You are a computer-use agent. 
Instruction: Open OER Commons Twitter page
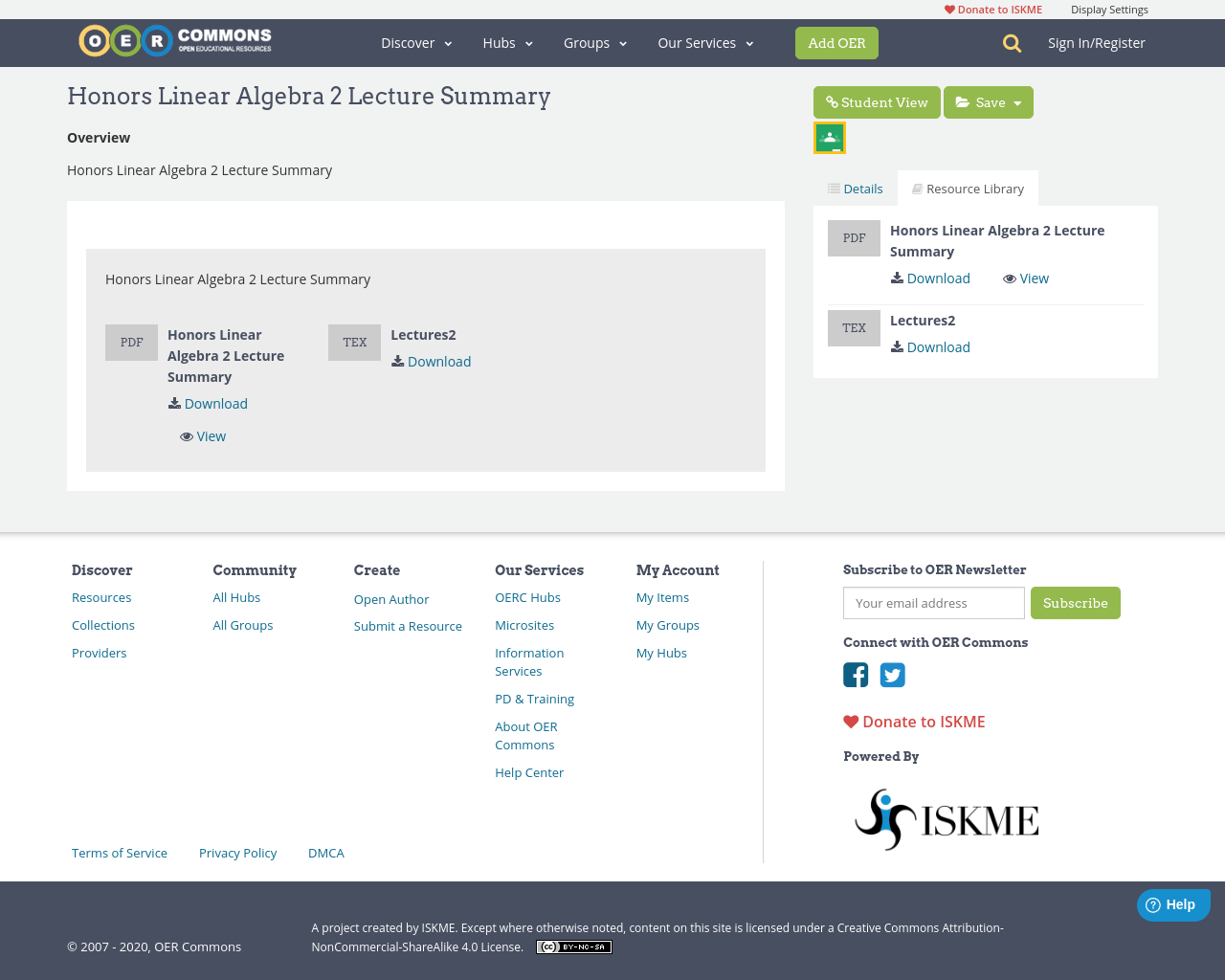[892, 675]
